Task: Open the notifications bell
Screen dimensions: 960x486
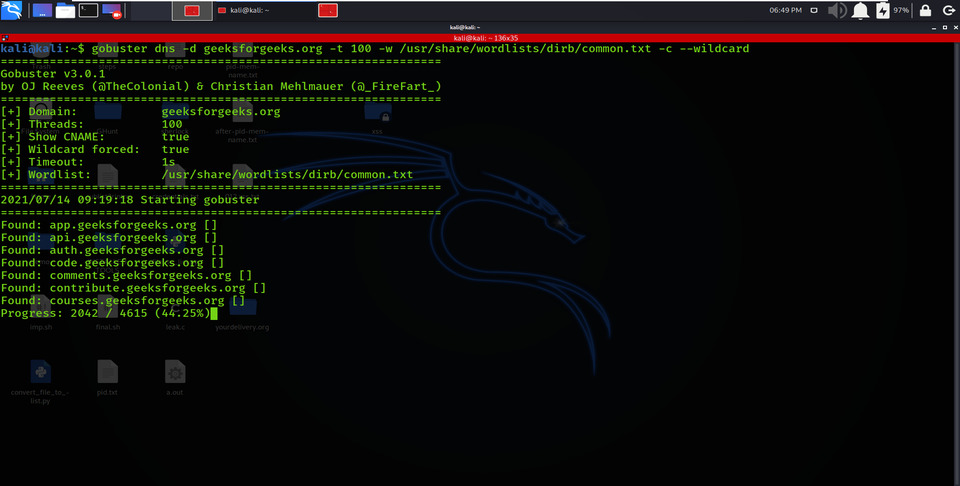Action: click(x=860, y=10)
